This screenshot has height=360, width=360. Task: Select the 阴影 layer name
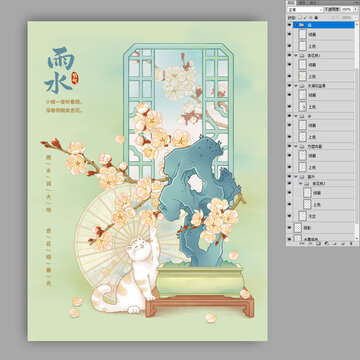[x=307, y=228]
